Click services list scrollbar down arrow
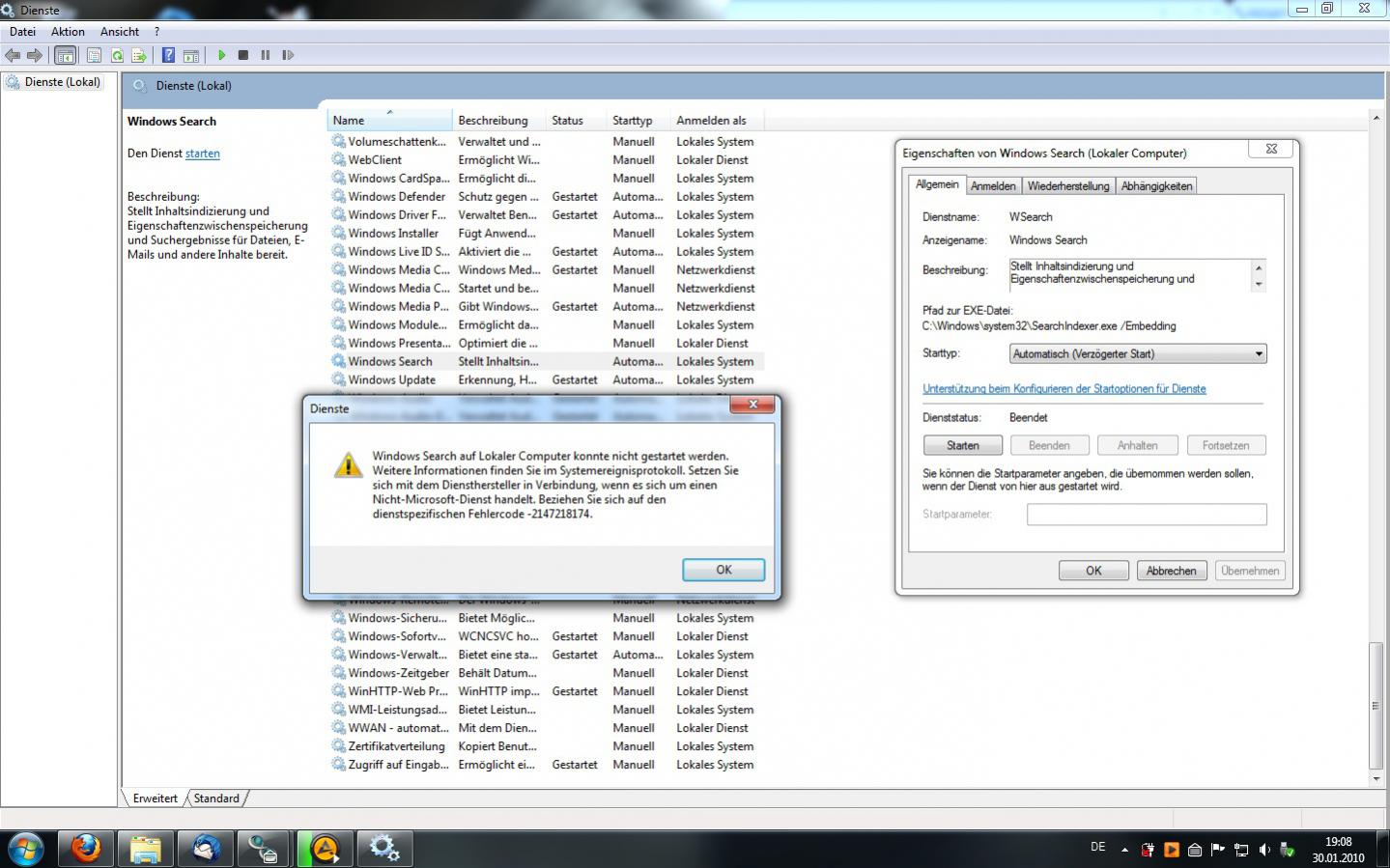The image size is (1390, 868). coord(1376,778)
